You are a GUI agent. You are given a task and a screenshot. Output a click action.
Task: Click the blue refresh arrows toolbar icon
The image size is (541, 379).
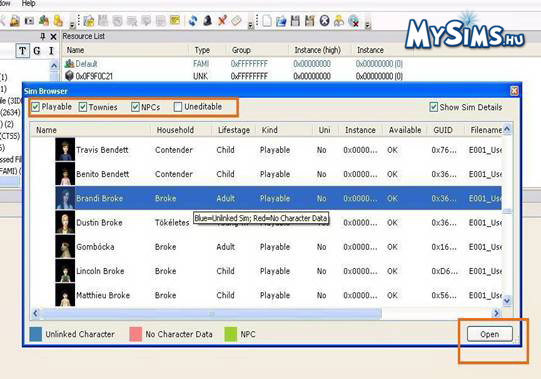(193, 21)
